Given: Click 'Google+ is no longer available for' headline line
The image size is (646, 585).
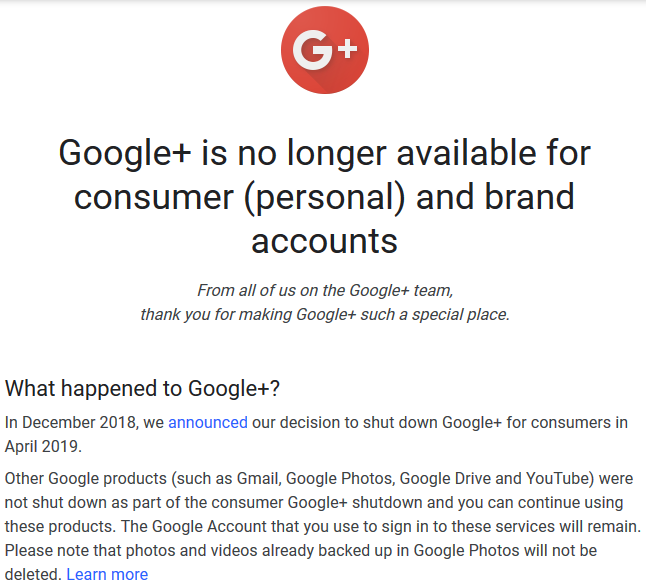Looking at the screenshot, I should coord(325,153).
